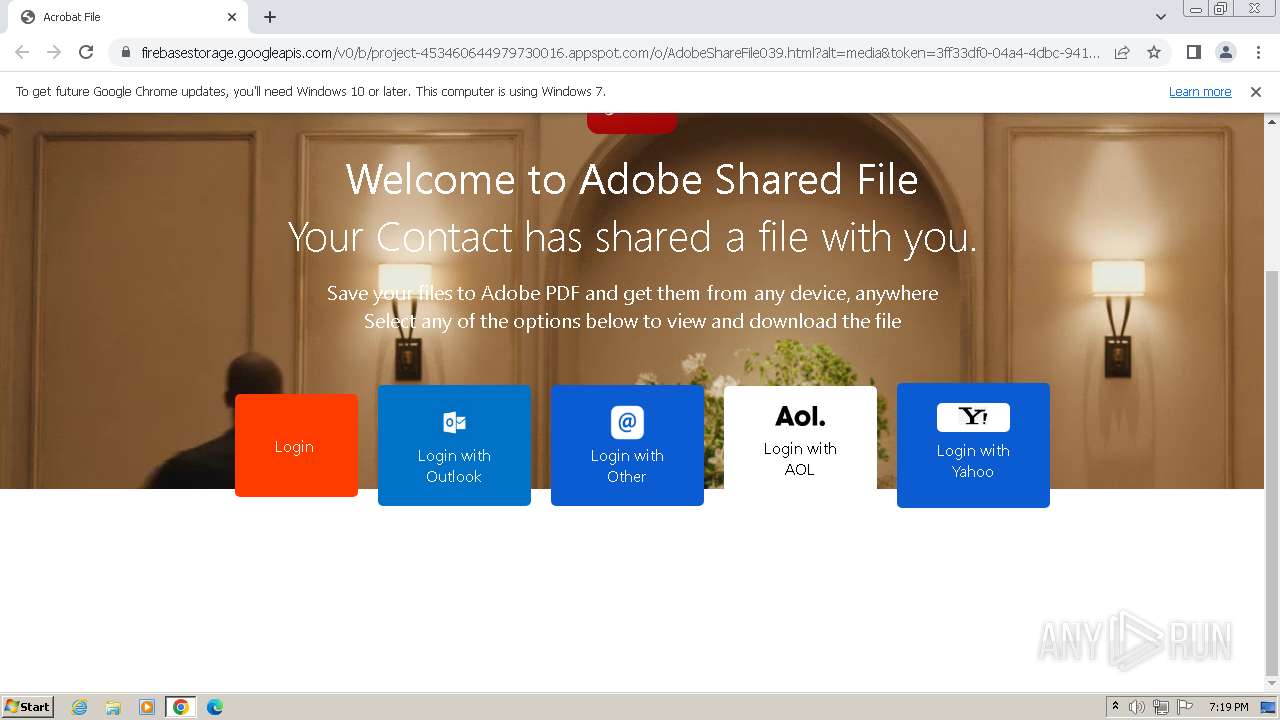Share this page icon

[x=1122, y=52]
